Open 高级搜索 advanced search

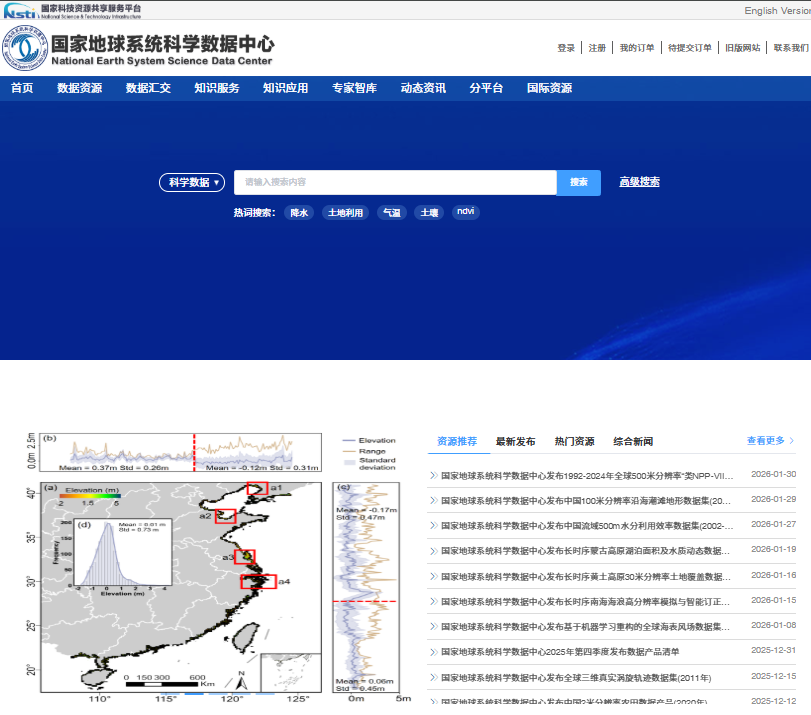(637, 182)
